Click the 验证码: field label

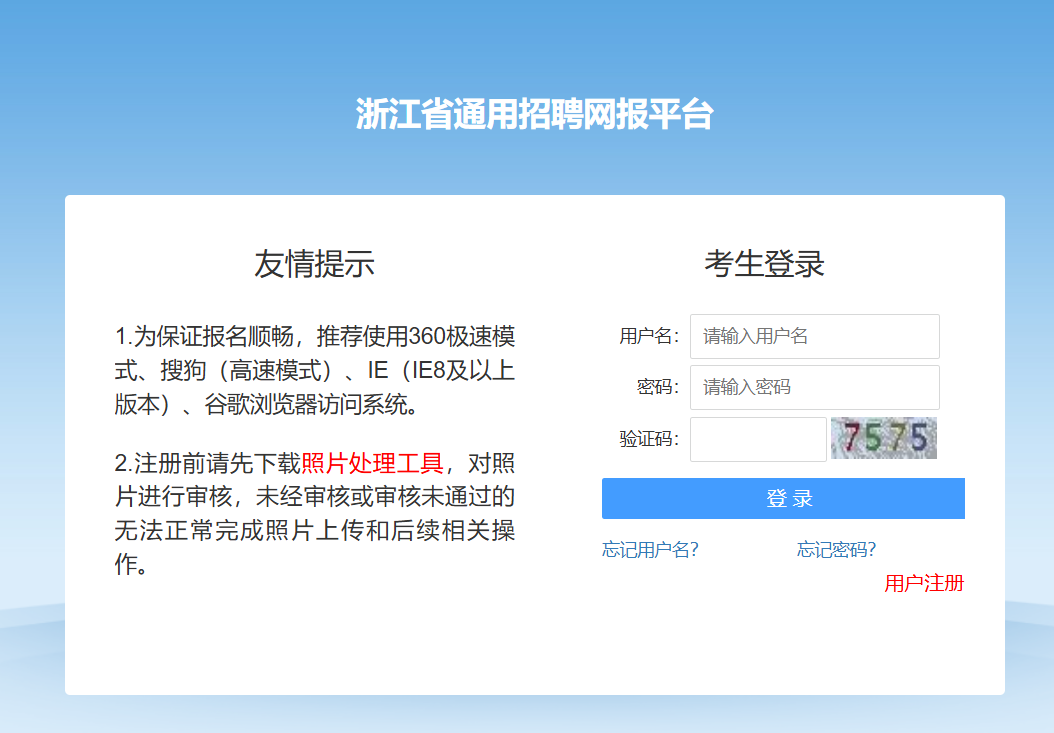pyautogui.click(x=649, y=439)
